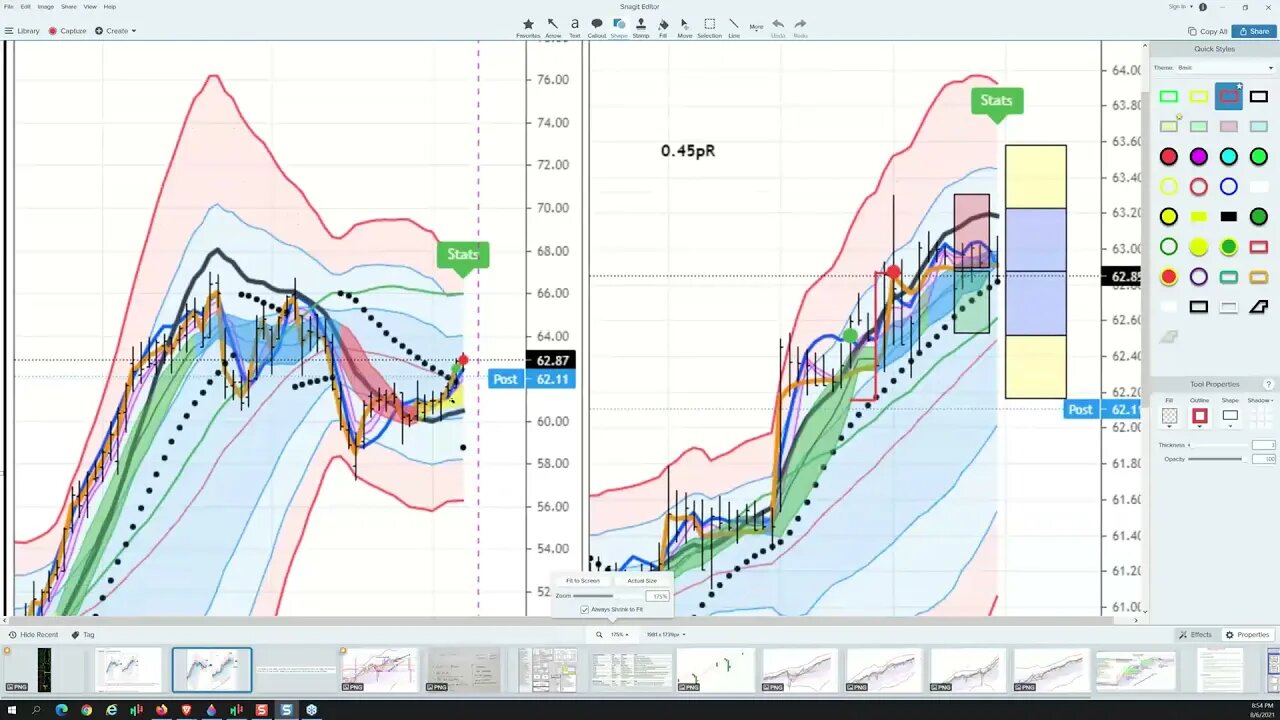Viewport: 1280px width, 720px height.
Task: Open the Share menu
Action: pos(68,6)
